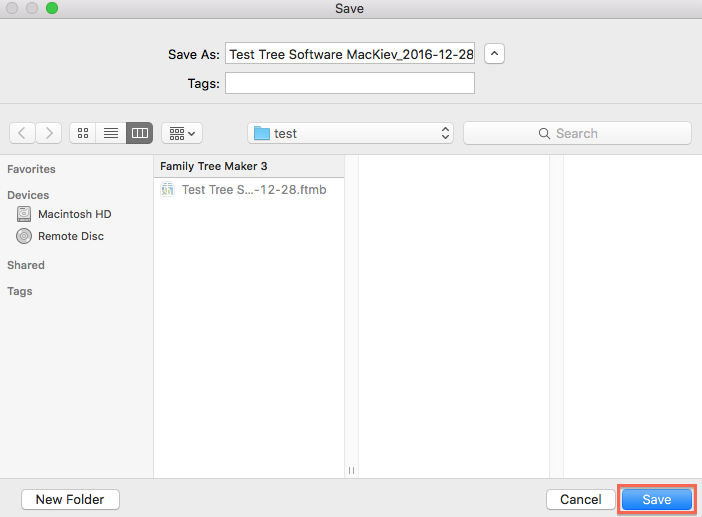Click the green zoom window button
702x517 pixels.
pyautogui.click(x=52, y=8)
